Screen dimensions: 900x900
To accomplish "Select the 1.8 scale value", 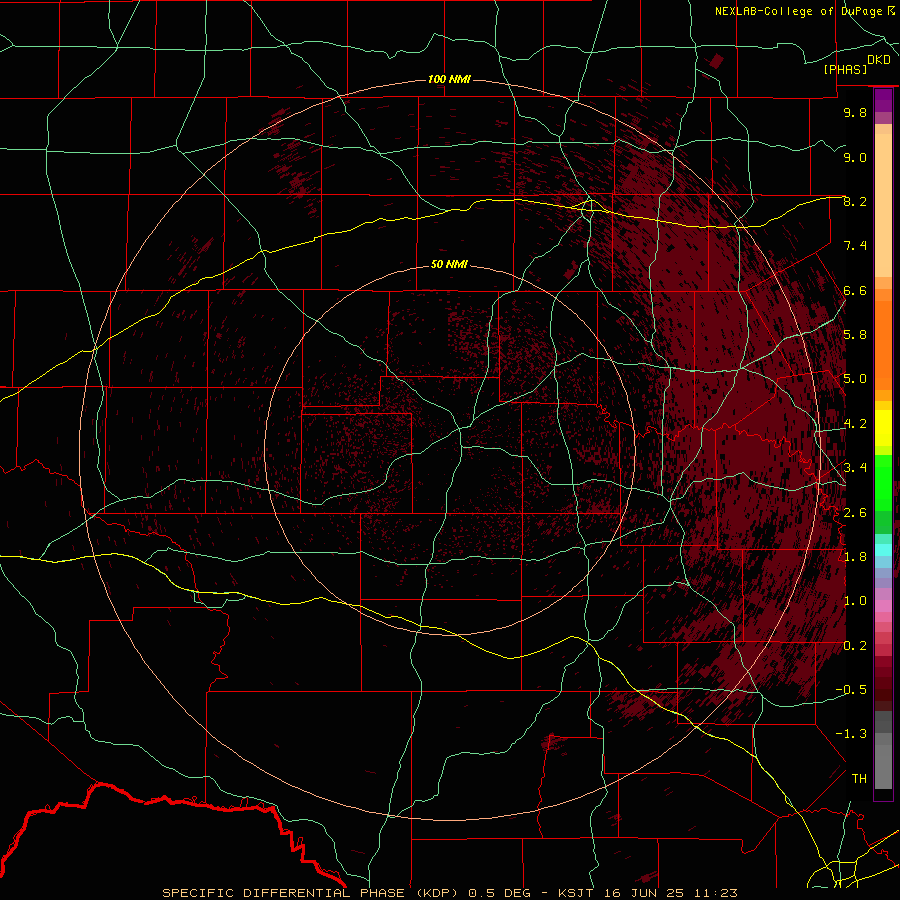I will (855, 557).
